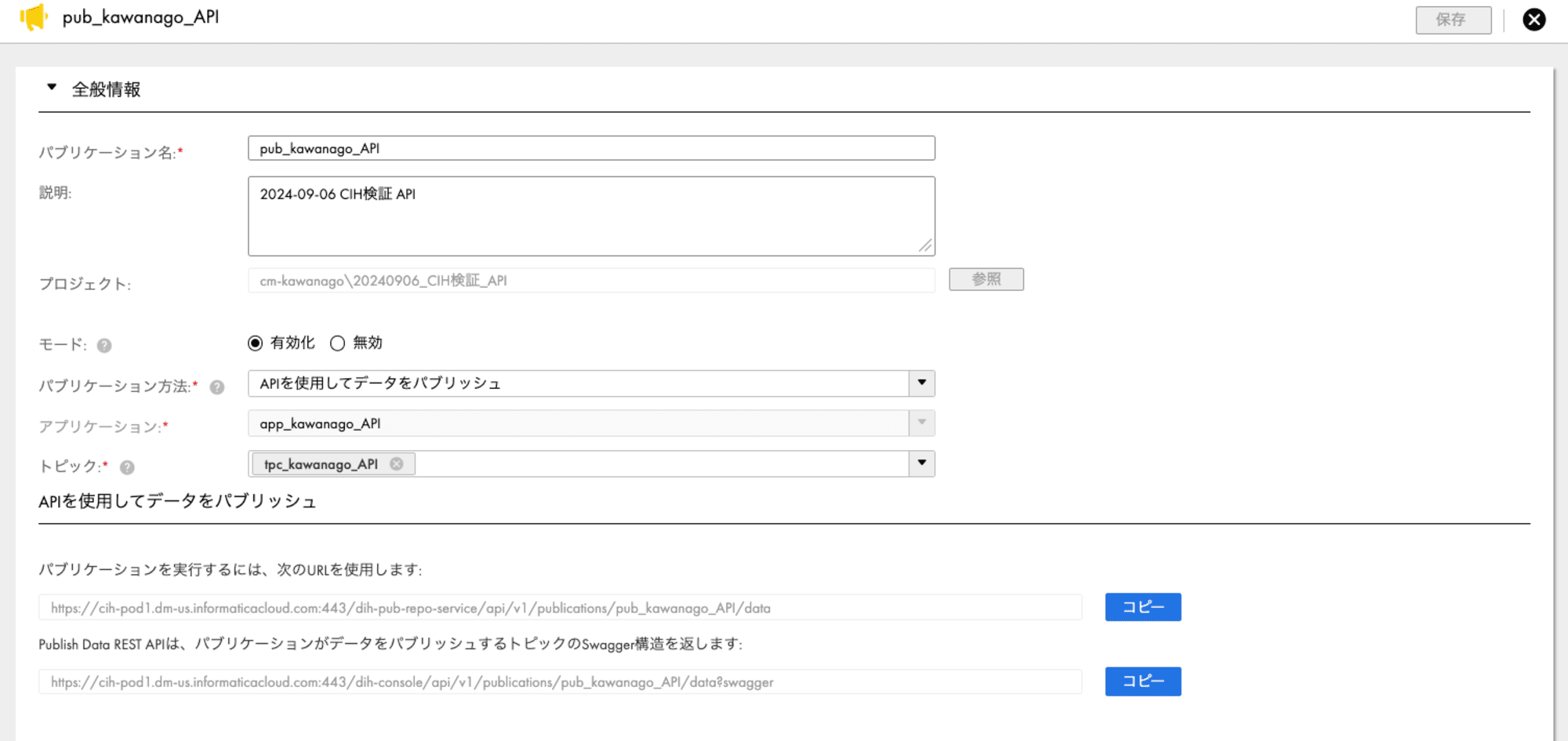Copy the data?swagger URL
The image size is (1568, 741).
(x=1143, y=681)
